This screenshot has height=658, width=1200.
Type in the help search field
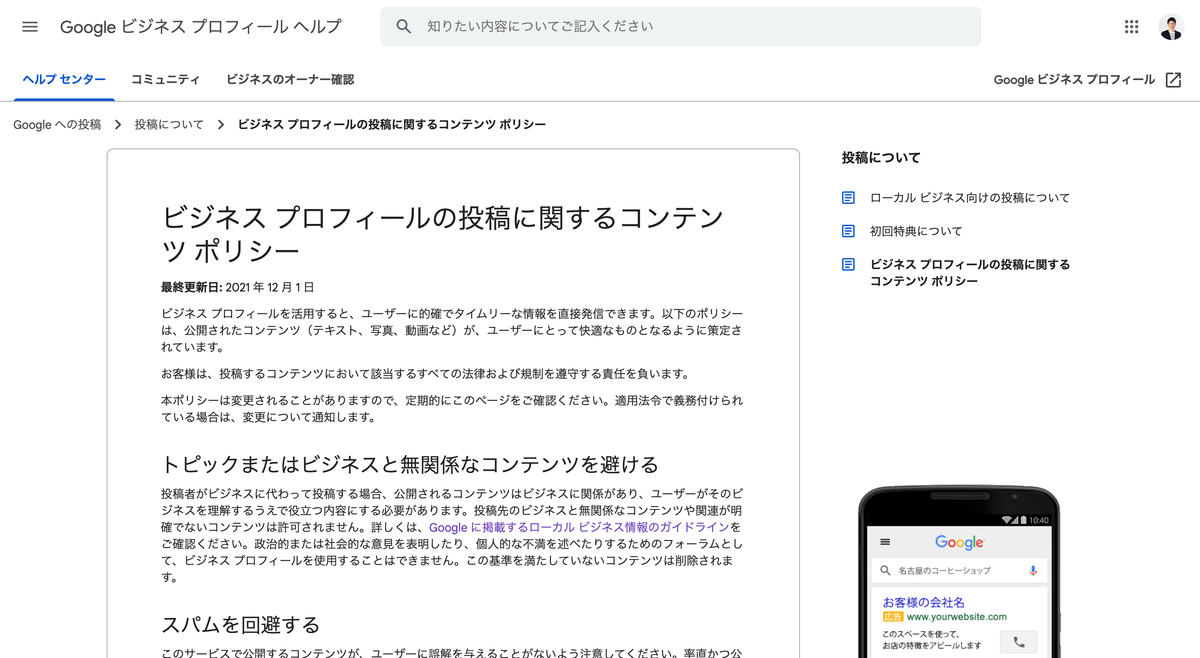pos(690,27)
